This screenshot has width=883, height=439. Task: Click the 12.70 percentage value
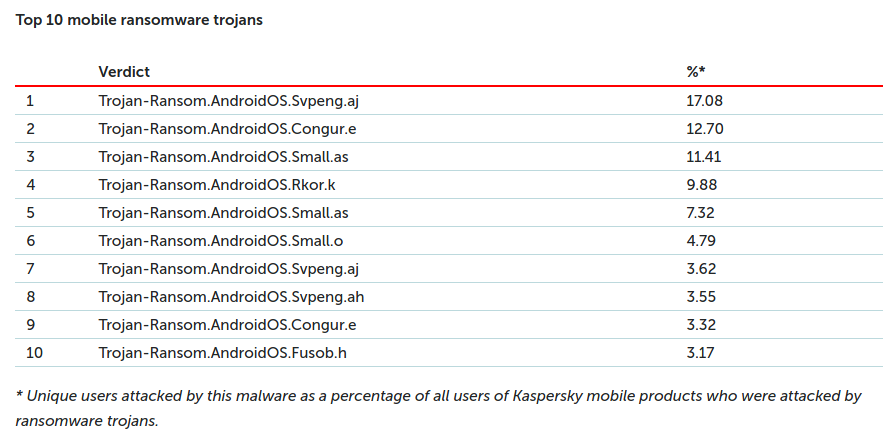tap(705, 129)
